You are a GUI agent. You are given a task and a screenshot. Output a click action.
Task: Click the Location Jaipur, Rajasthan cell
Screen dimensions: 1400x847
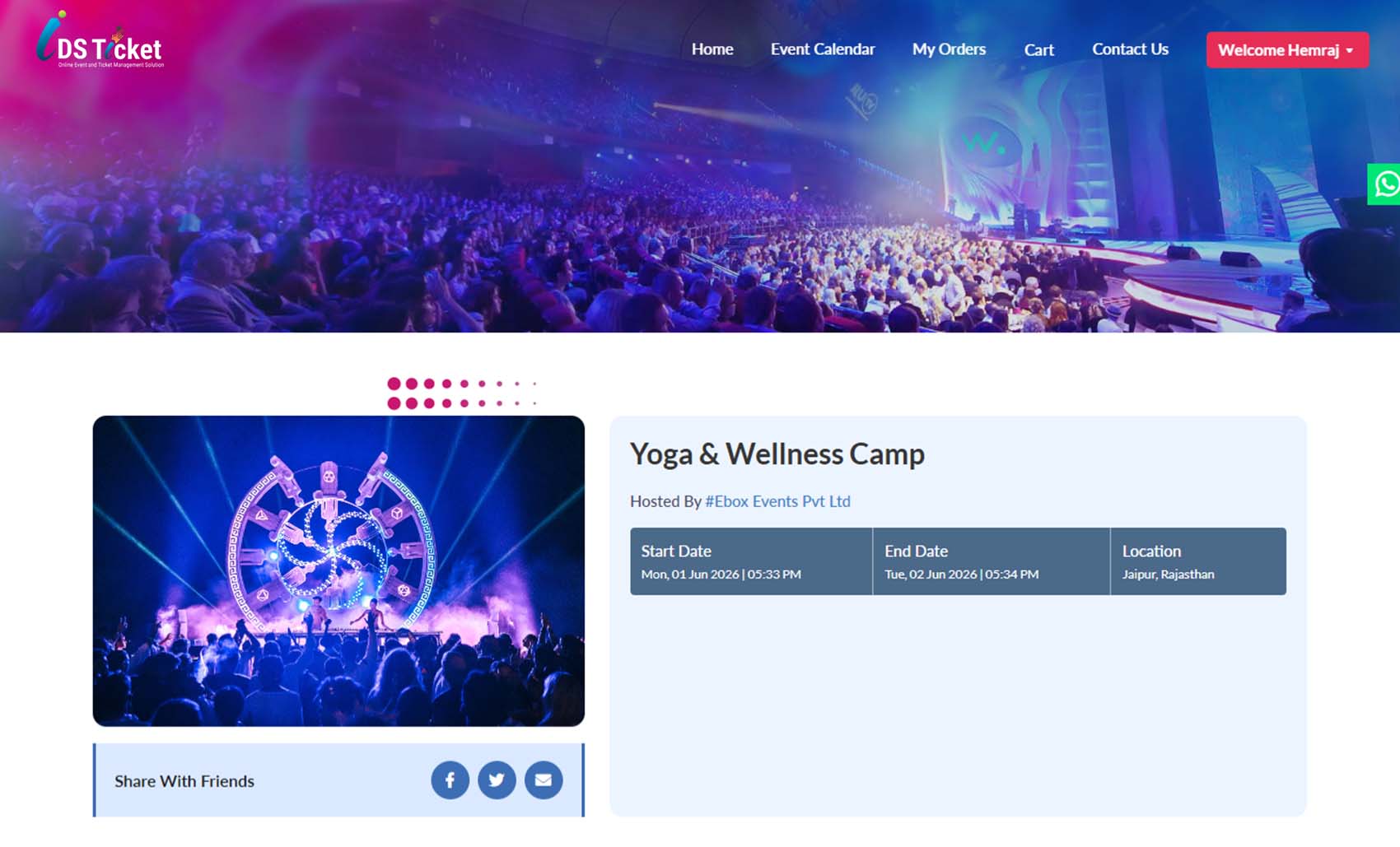coord(1198,561)
